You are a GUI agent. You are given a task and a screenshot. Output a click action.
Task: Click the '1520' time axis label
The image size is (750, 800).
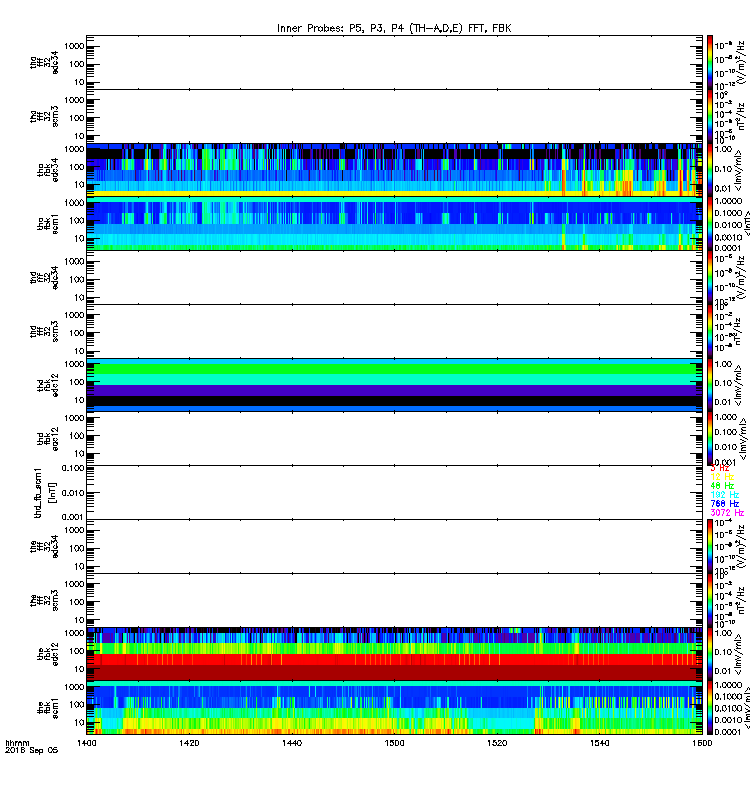(497, 743)
